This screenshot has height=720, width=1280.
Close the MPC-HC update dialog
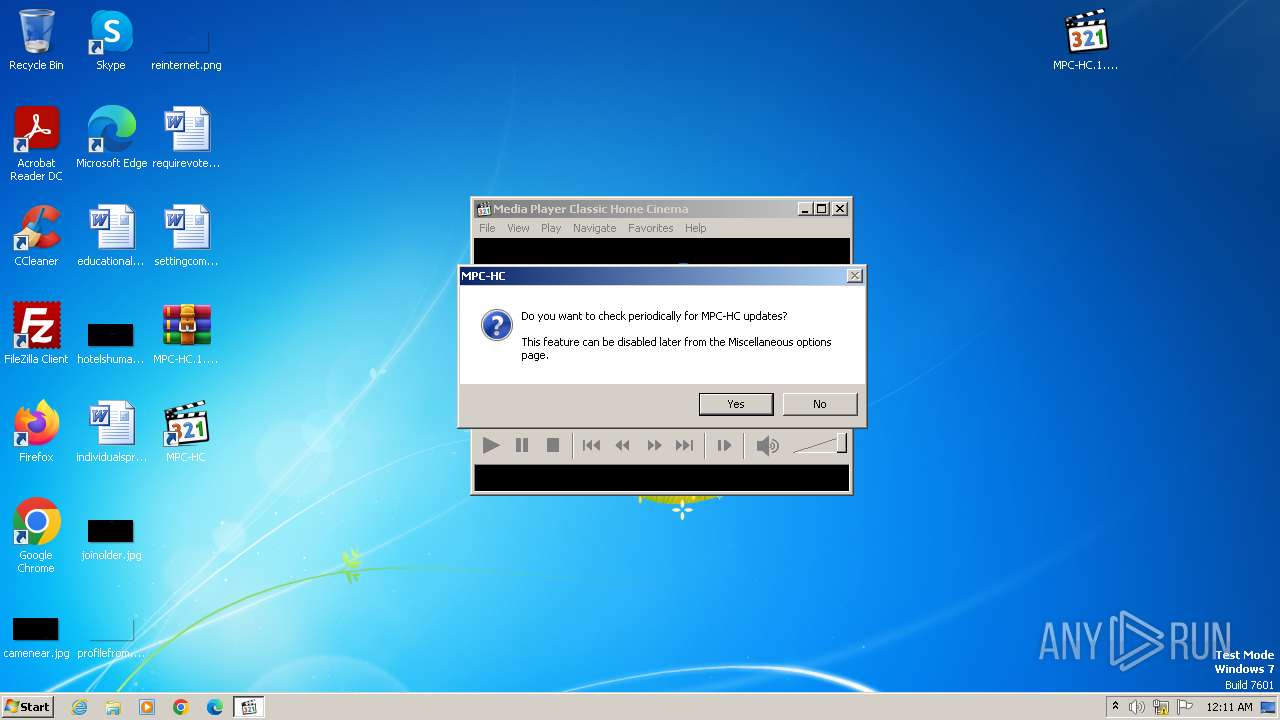(x=854, y=276)
